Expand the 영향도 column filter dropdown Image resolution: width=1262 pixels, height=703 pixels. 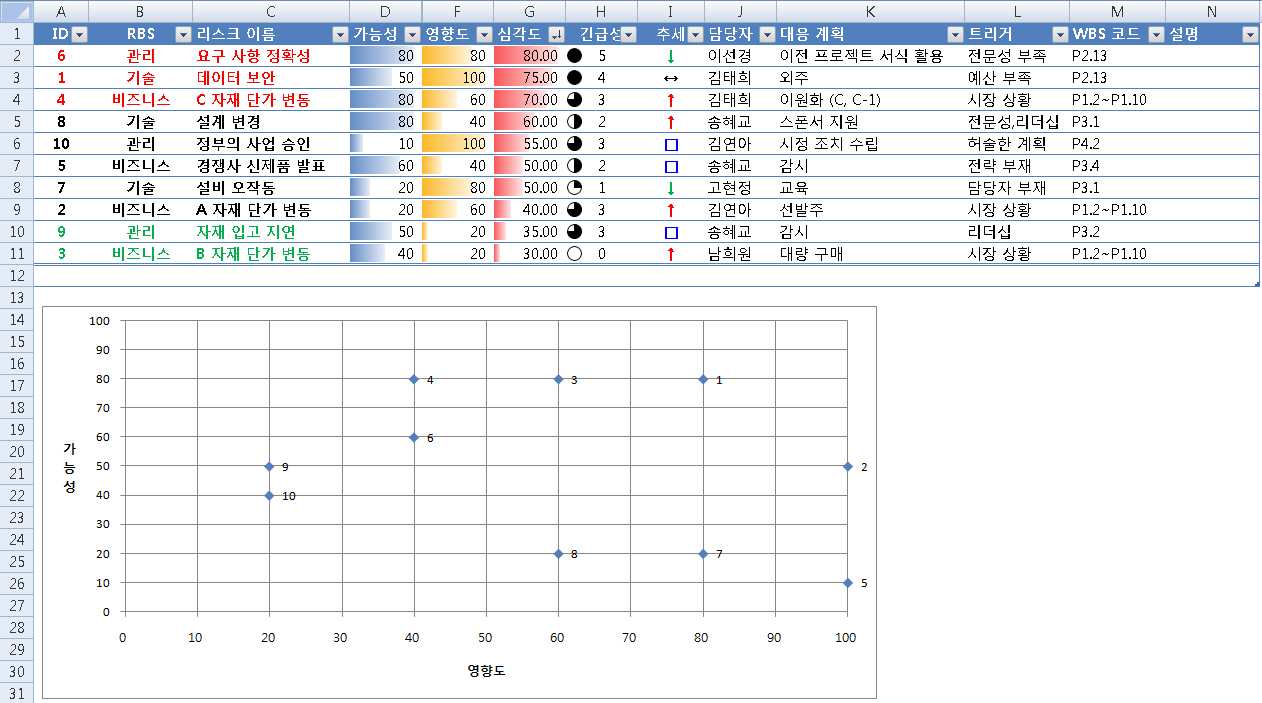pyautogui.click(x=484, y=34)
